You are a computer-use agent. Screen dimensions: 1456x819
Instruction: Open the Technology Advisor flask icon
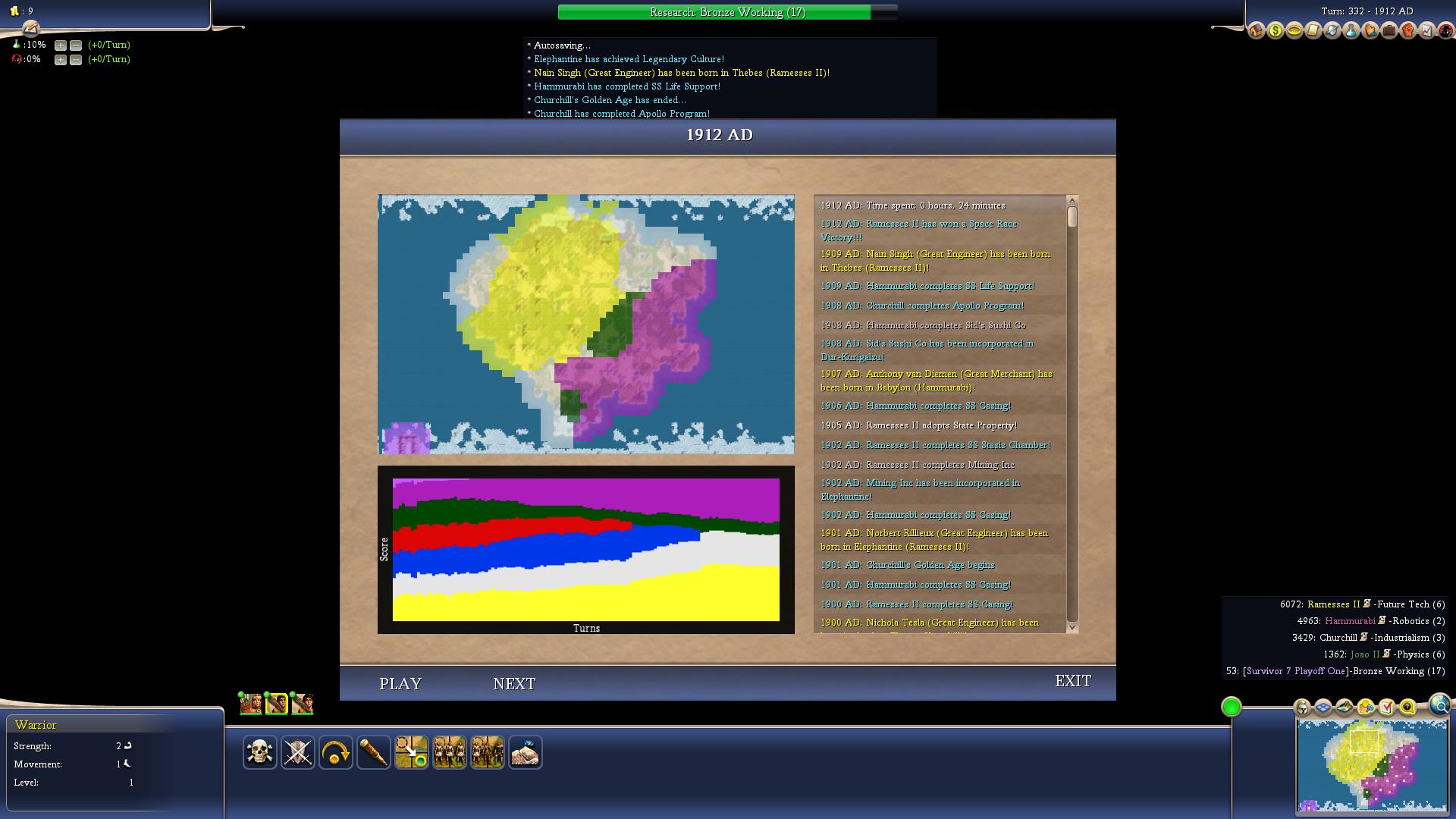click(1351, 30)
